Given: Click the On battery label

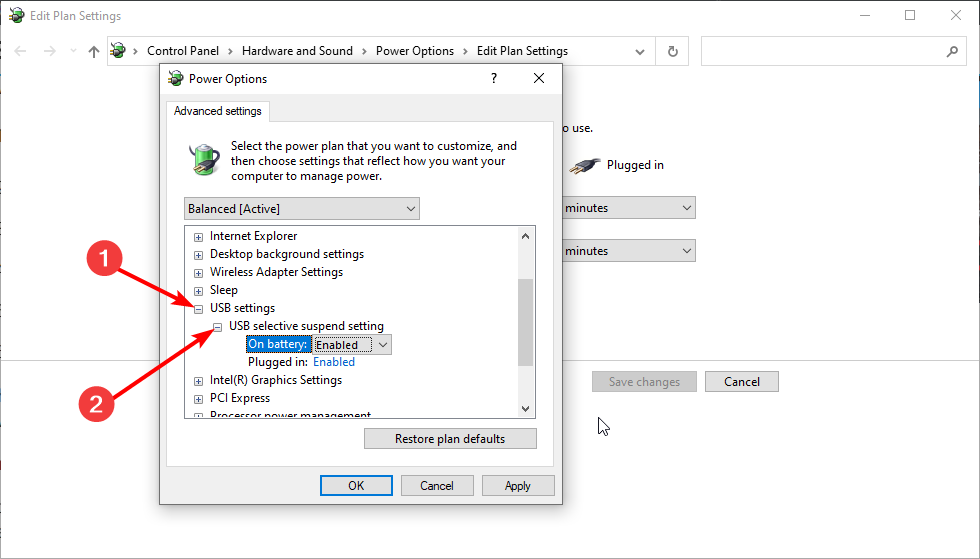Looking at the screenshot, I should 278,344.
